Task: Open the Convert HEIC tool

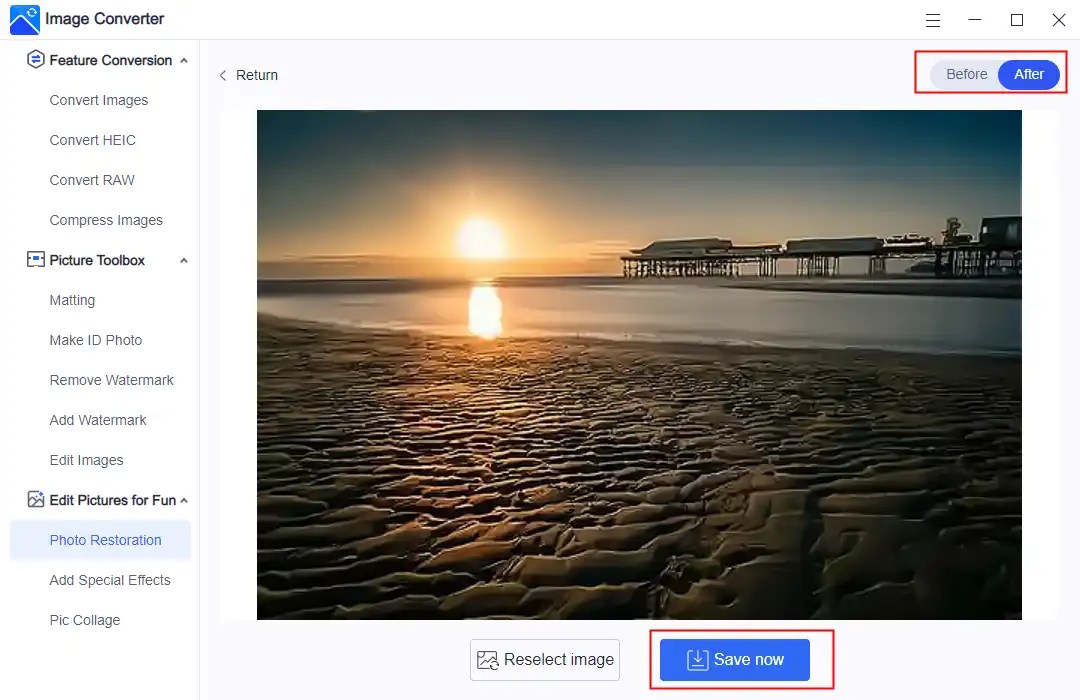Action: [92, 140]
